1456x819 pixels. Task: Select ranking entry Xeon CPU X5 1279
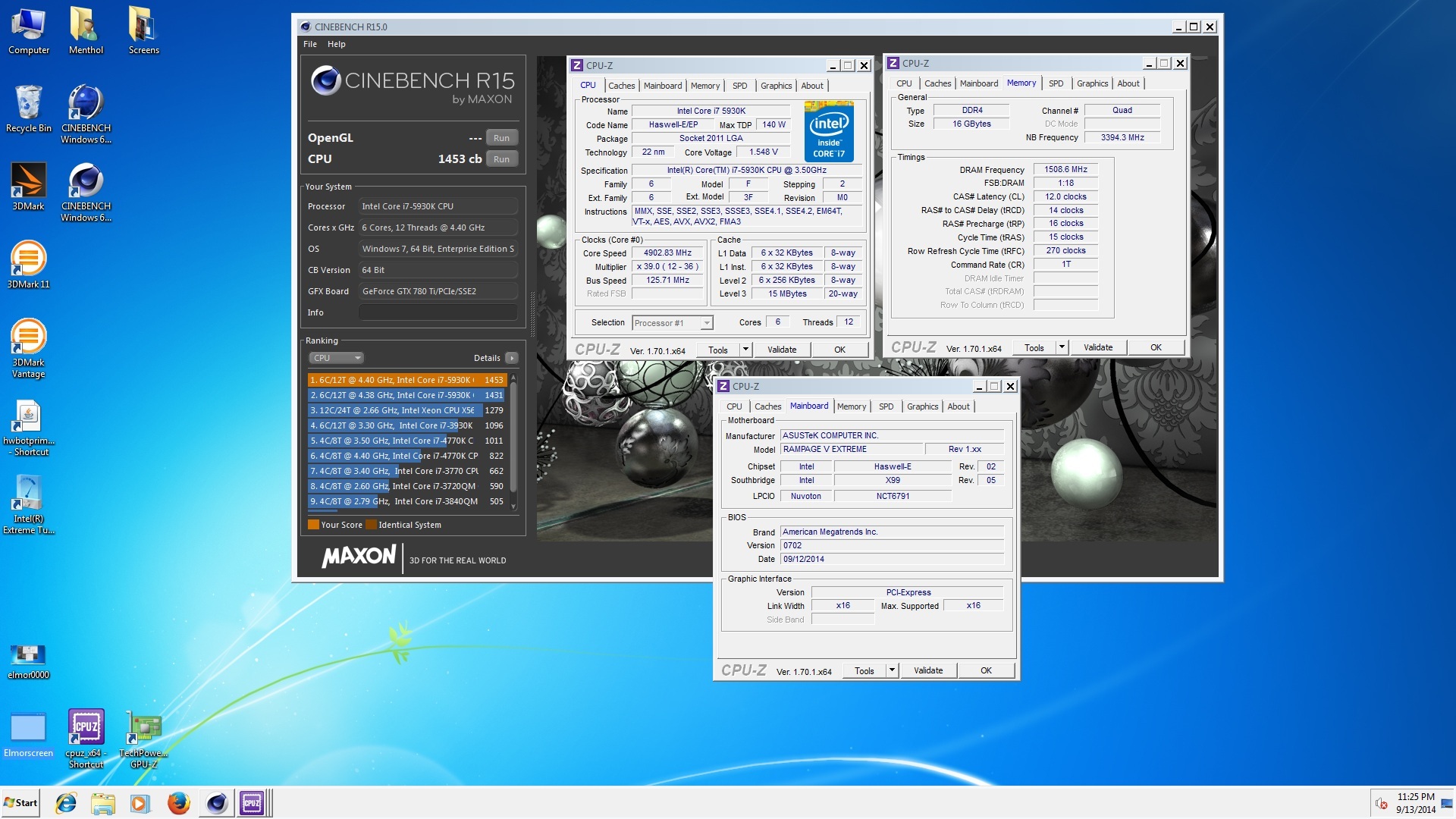[406, 410]
